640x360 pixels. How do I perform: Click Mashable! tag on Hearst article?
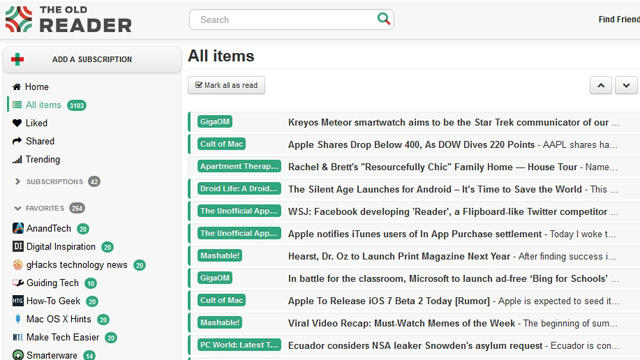220,256
